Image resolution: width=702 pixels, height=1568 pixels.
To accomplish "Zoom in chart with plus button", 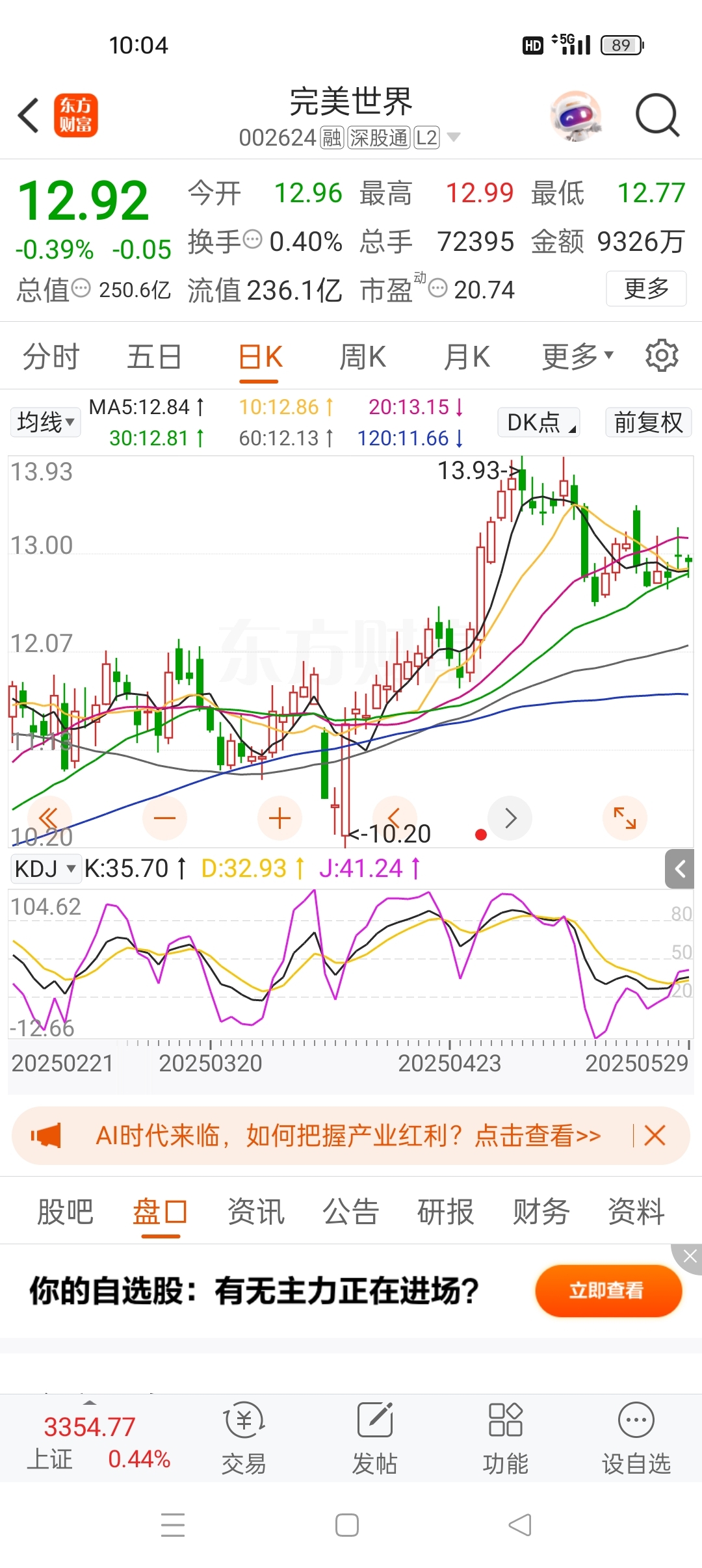I will [x=279, y=818].
